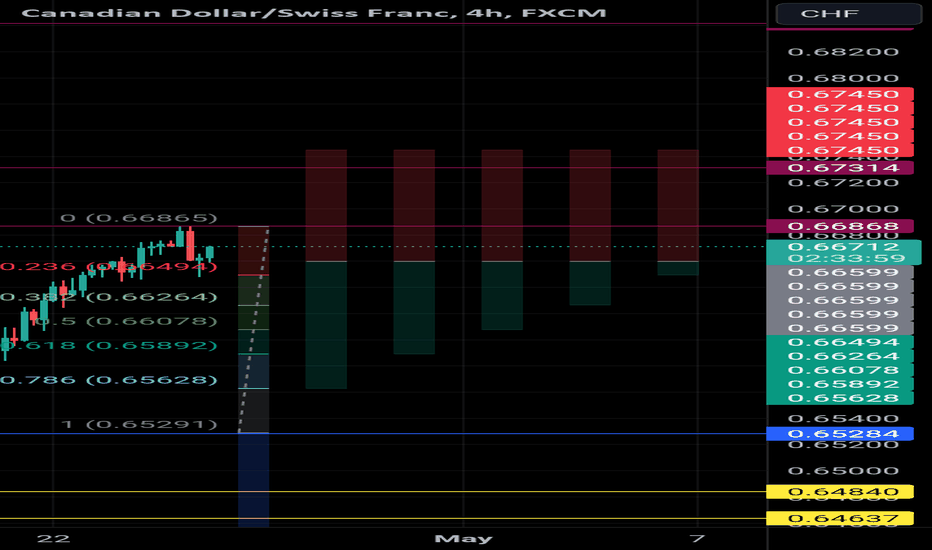Image resolution: width=932 pixels, height=550 pixels.
Task: Select the dashed Fib retracement trend line
Action: click(x=253, y=330)
